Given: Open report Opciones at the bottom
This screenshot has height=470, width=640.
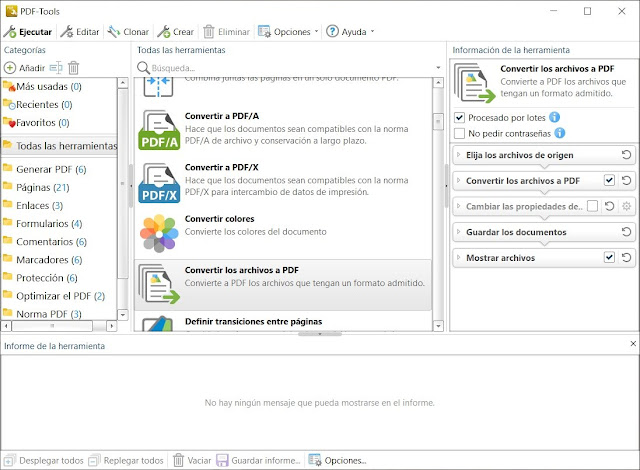Looking at the screenshot, I should point(338,461).
